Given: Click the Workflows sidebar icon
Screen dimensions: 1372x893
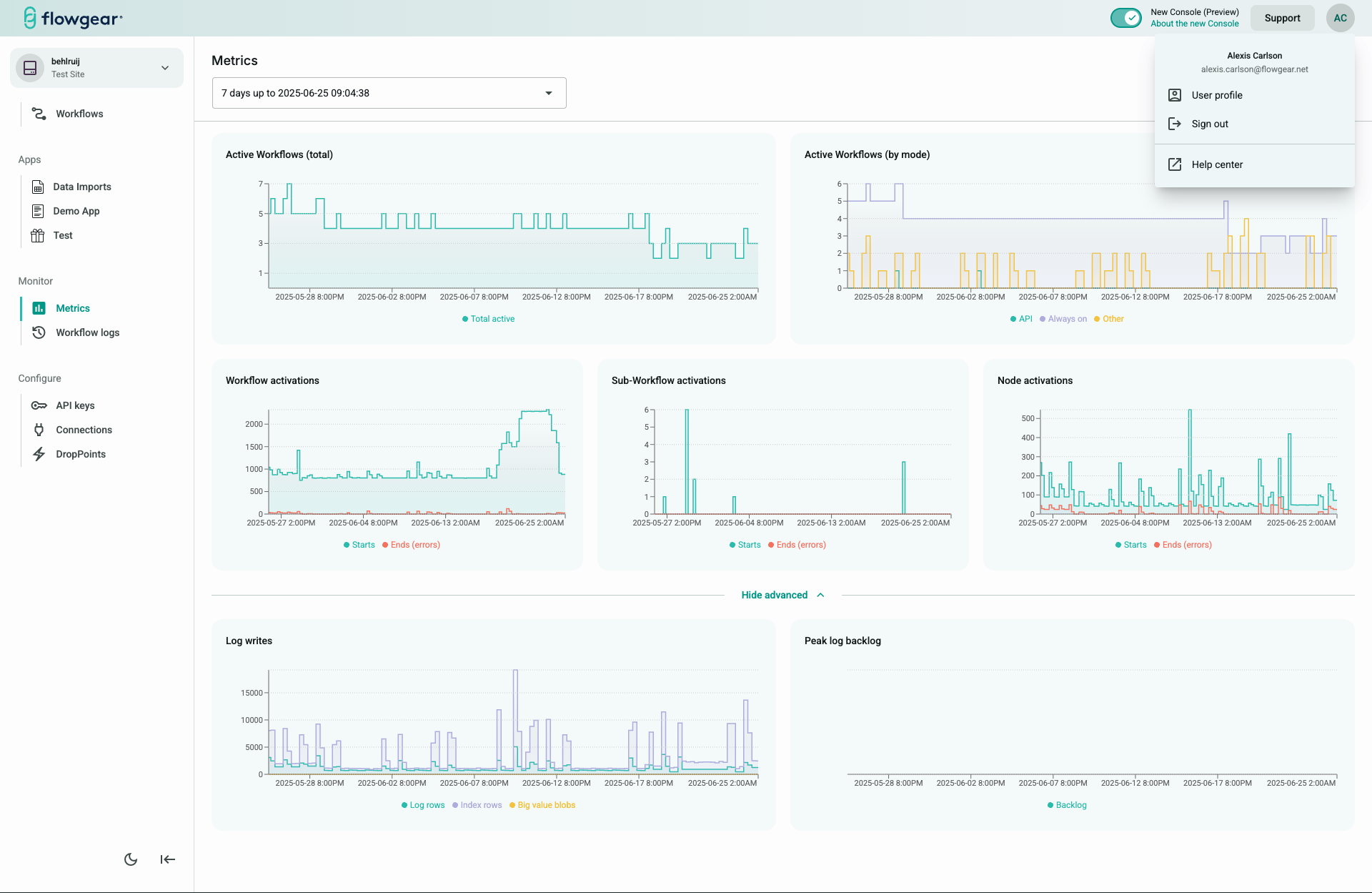Looking at the screenshot, I should (x=39, y=114).
